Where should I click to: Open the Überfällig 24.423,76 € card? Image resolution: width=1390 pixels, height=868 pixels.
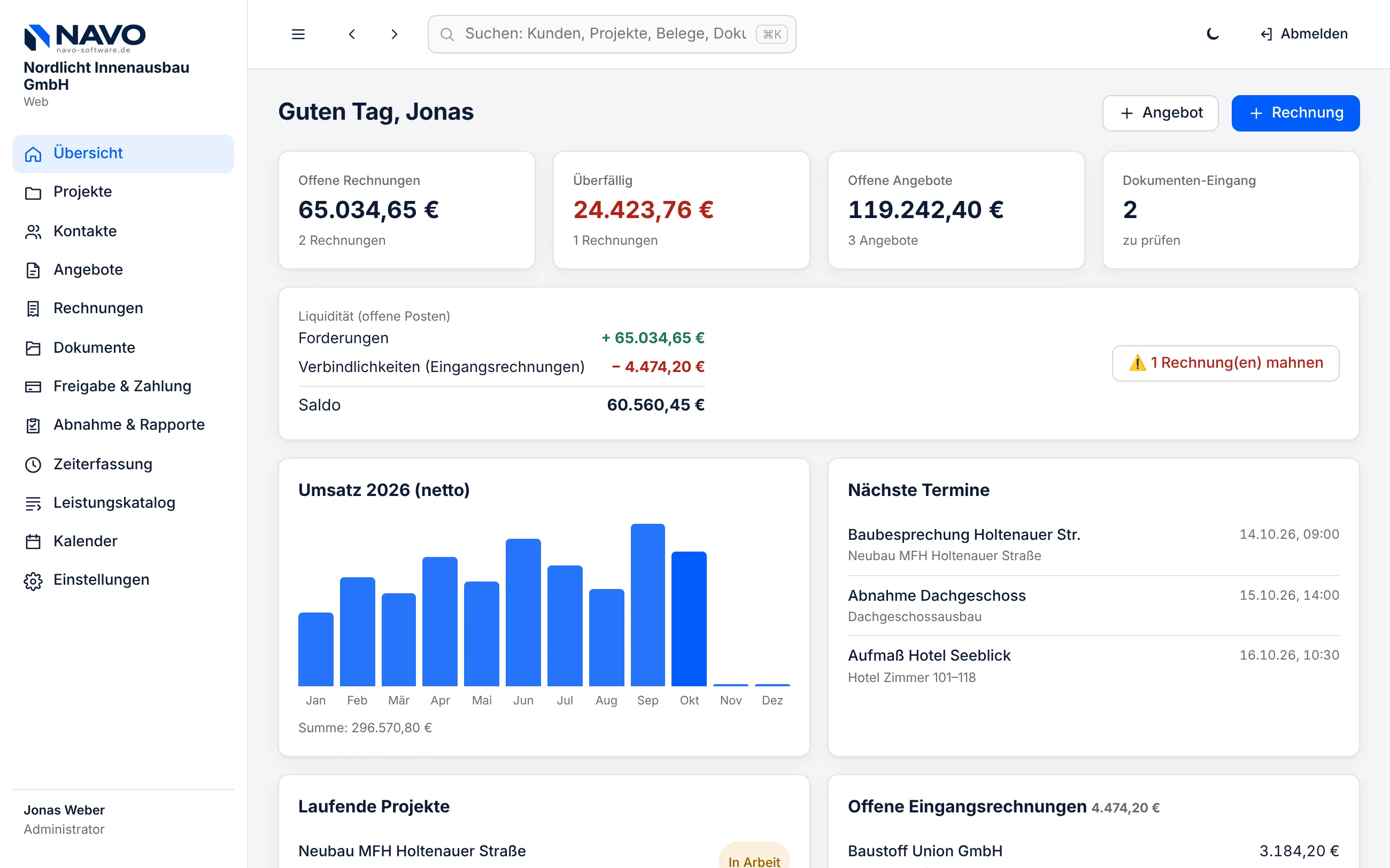click(681, 210)
